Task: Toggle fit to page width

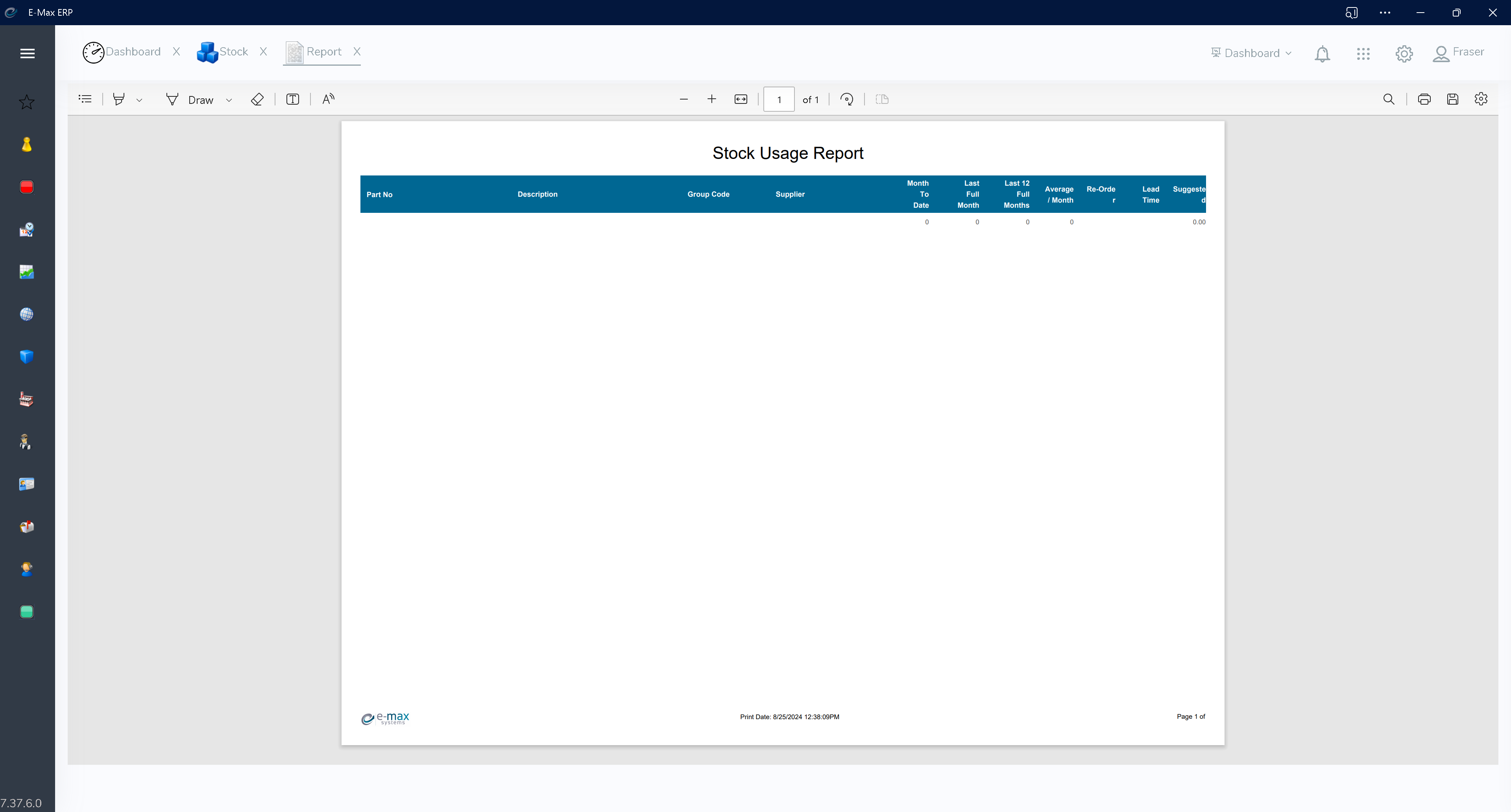Action: click(741, 99)
